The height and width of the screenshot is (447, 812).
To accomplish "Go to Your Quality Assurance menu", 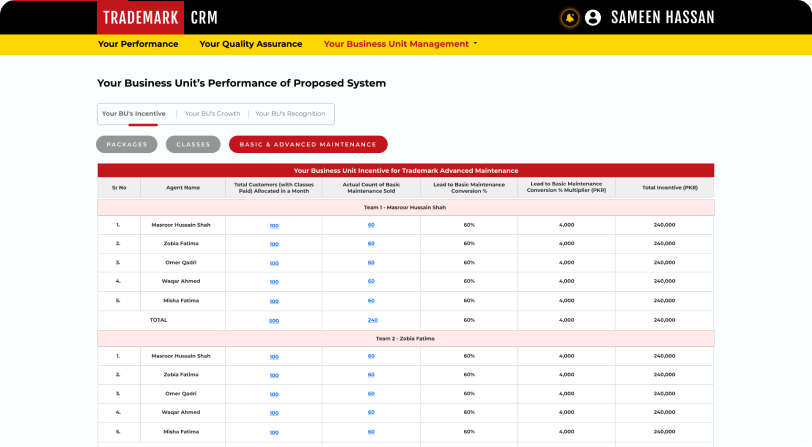I will click(250, 44).
